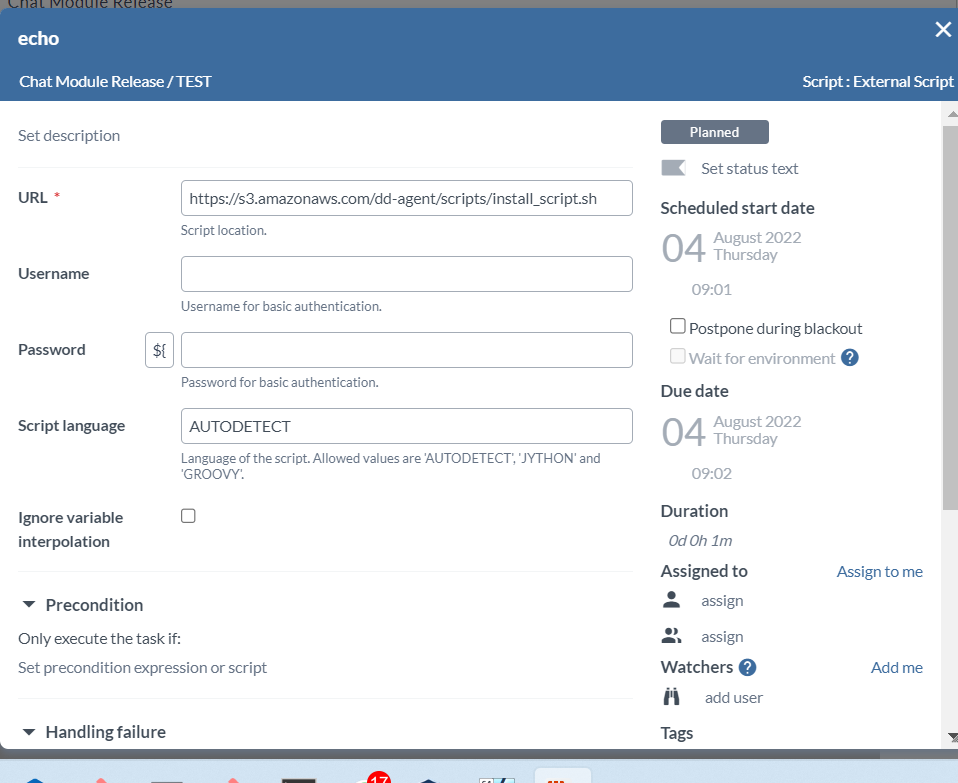This screenshot has height=783, width=958.
Task: Enable Ignore variable interpolation checkbox
Action: pyautogui.click(x=188, y=516)
